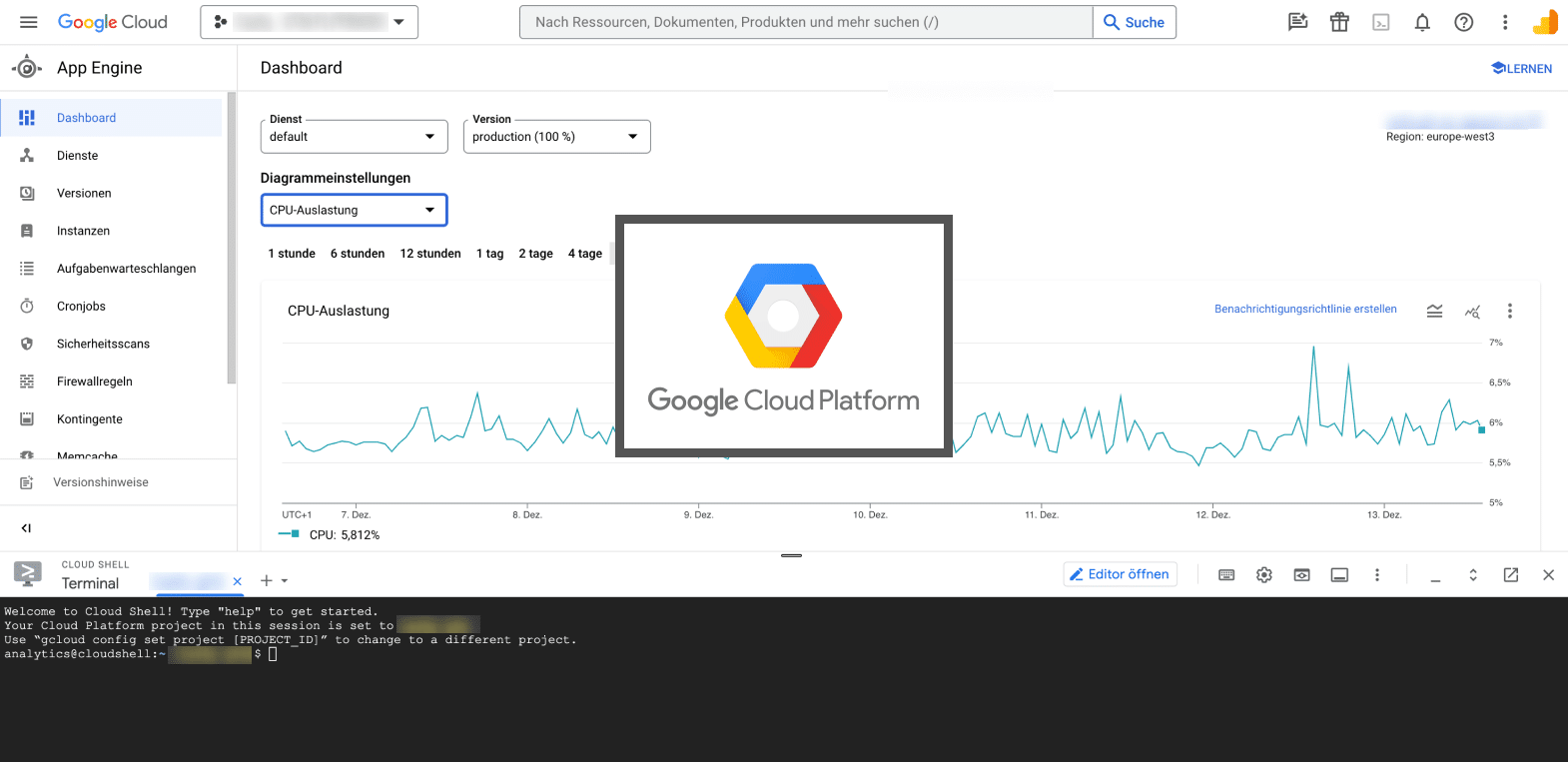
Task: Open the web preview icon
Action: pyautogui.click(x=1302, y=575)
